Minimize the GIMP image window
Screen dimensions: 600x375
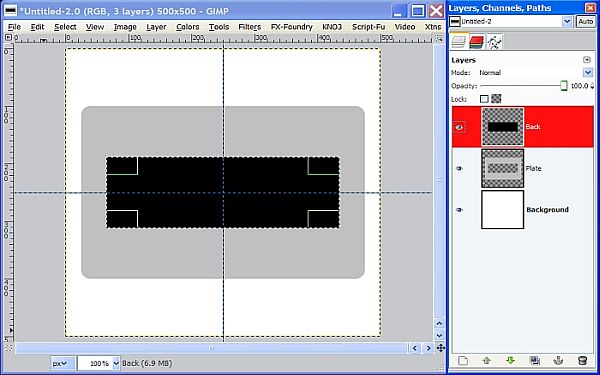(400, 11)
